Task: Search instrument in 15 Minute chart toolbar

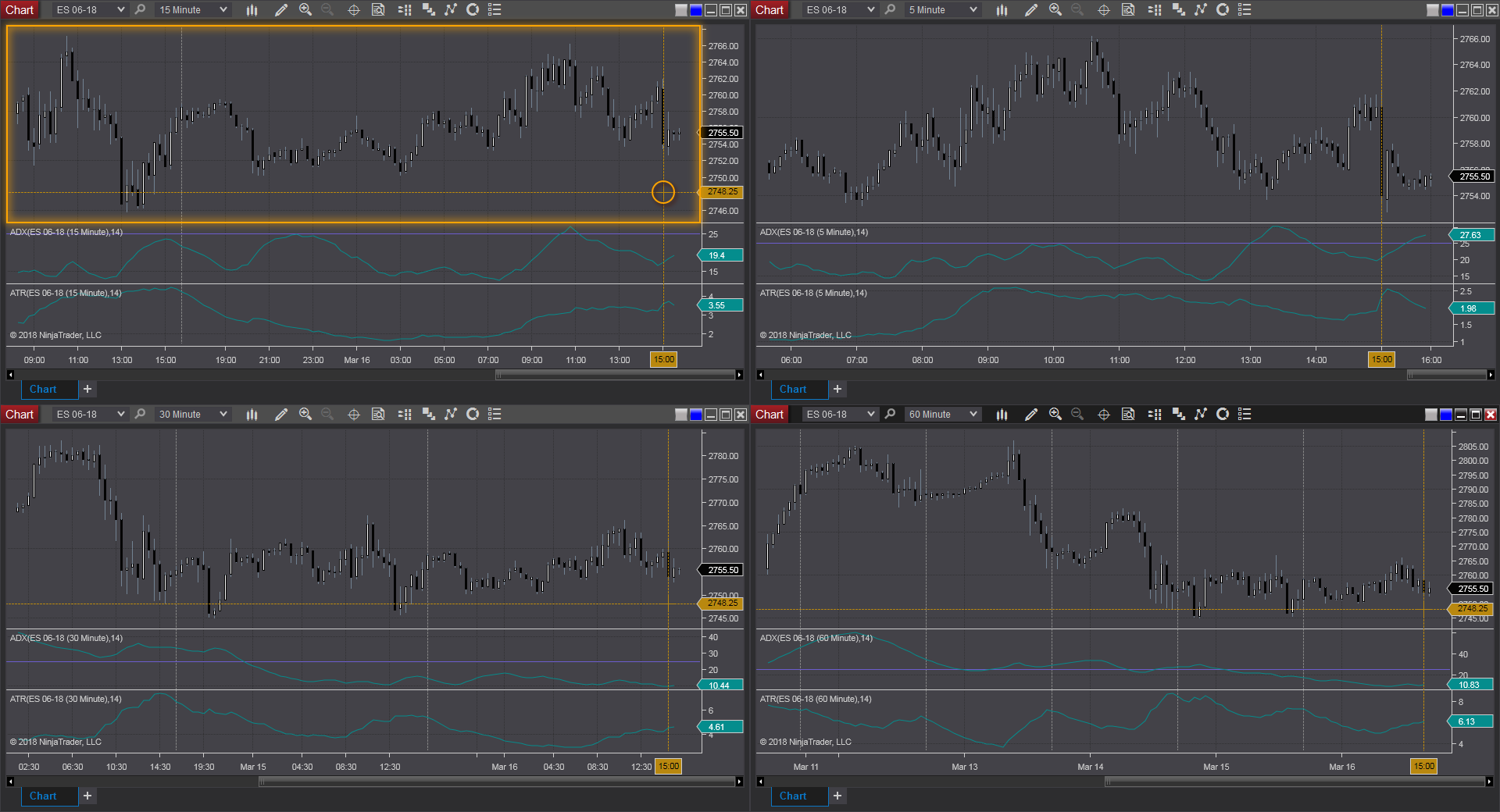Action: pyautogui.click(x=140, y=10)
